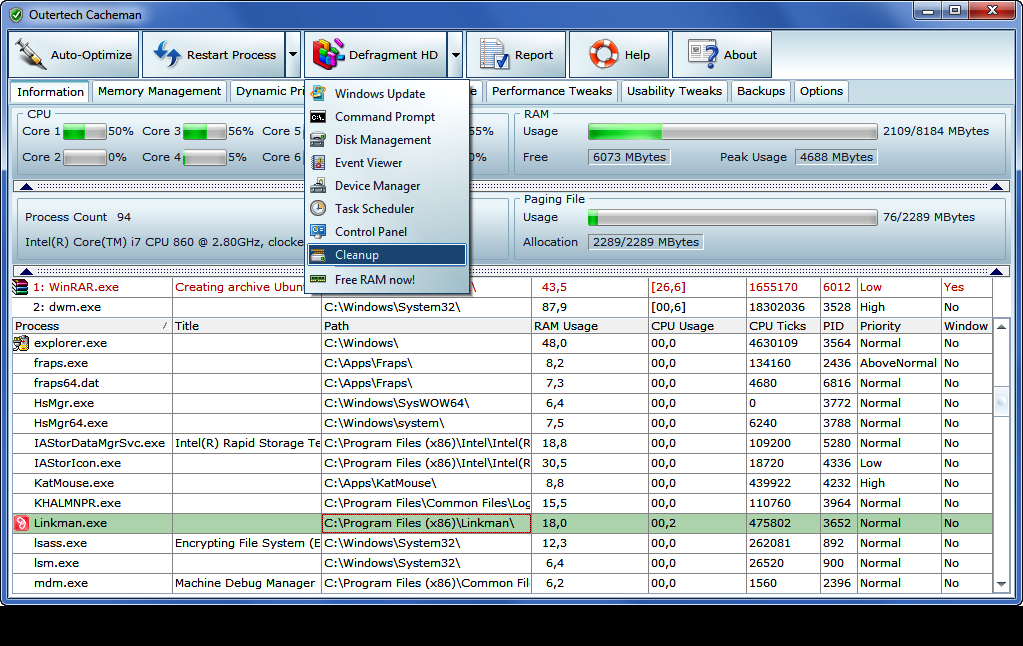Screen dimensions: 1023x646
Task: Open Windows Update from the dropdown menu
Action: pos(379,94)
